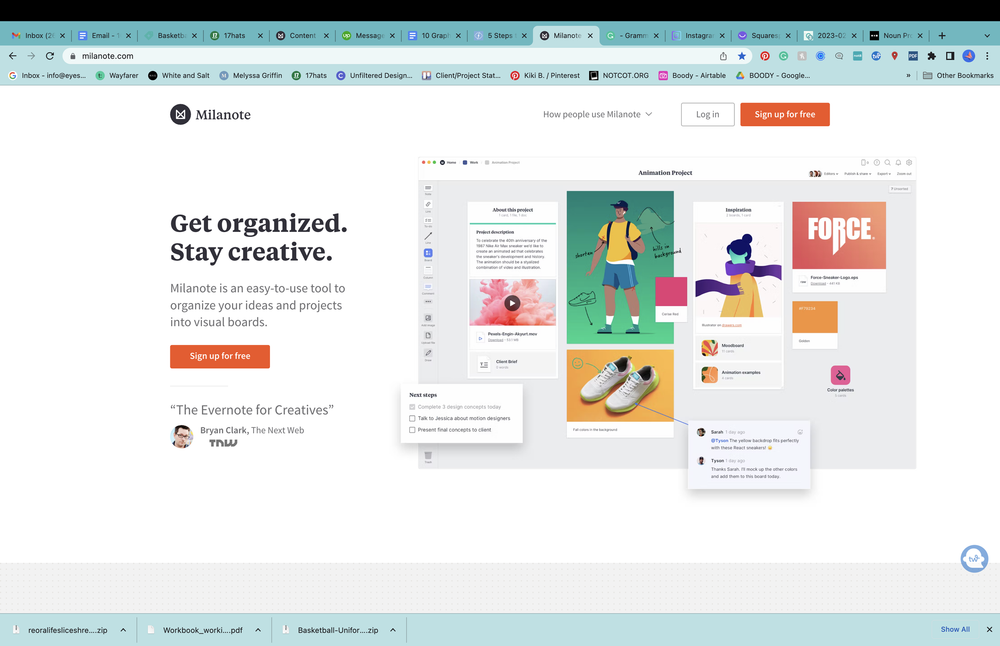
Task: Open the FORCE logo thumbnail
Action: click(x=839, y=235)
